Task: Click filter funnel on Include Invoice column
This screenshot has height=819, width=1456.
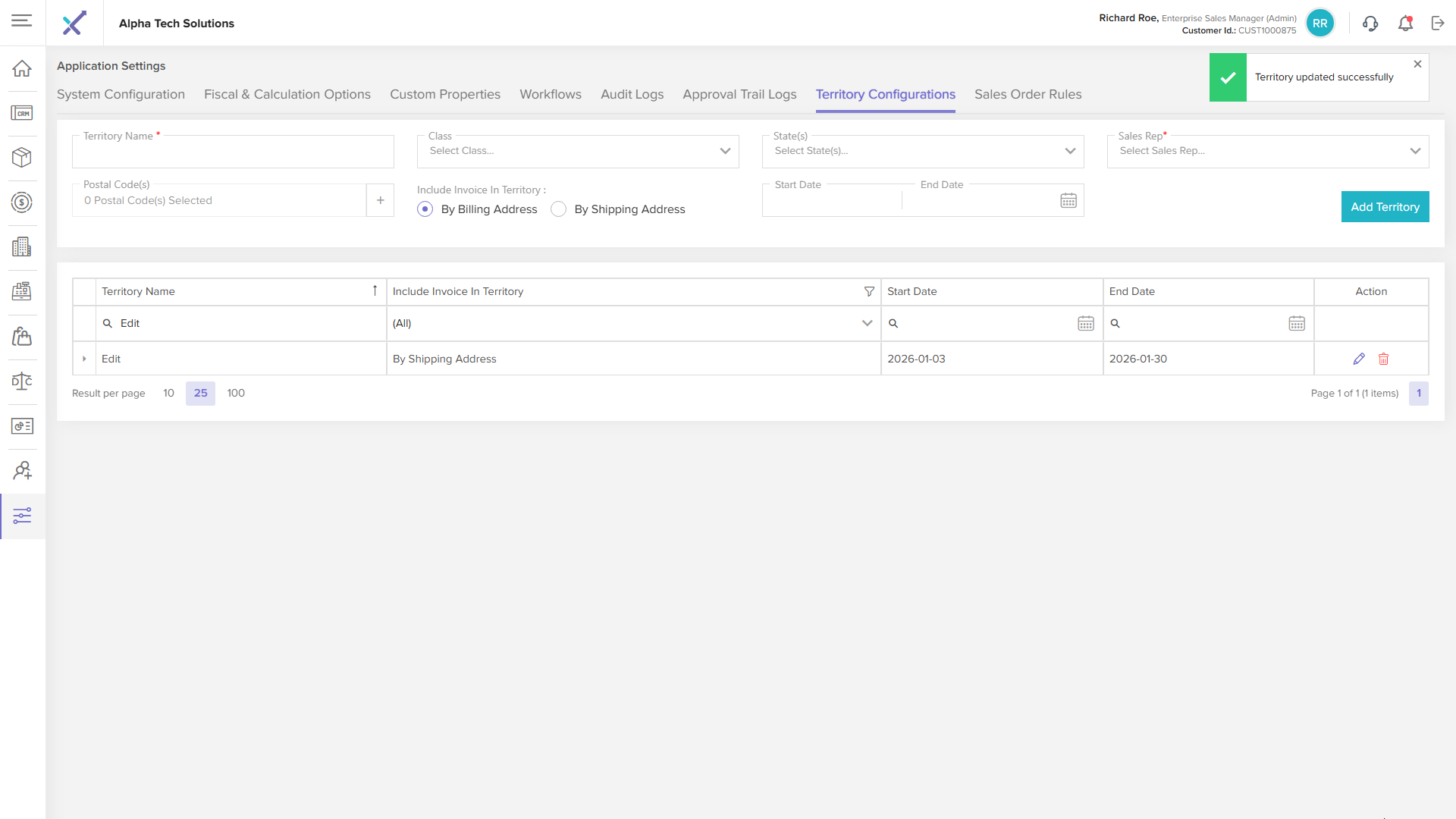Action: pos(869,291)
